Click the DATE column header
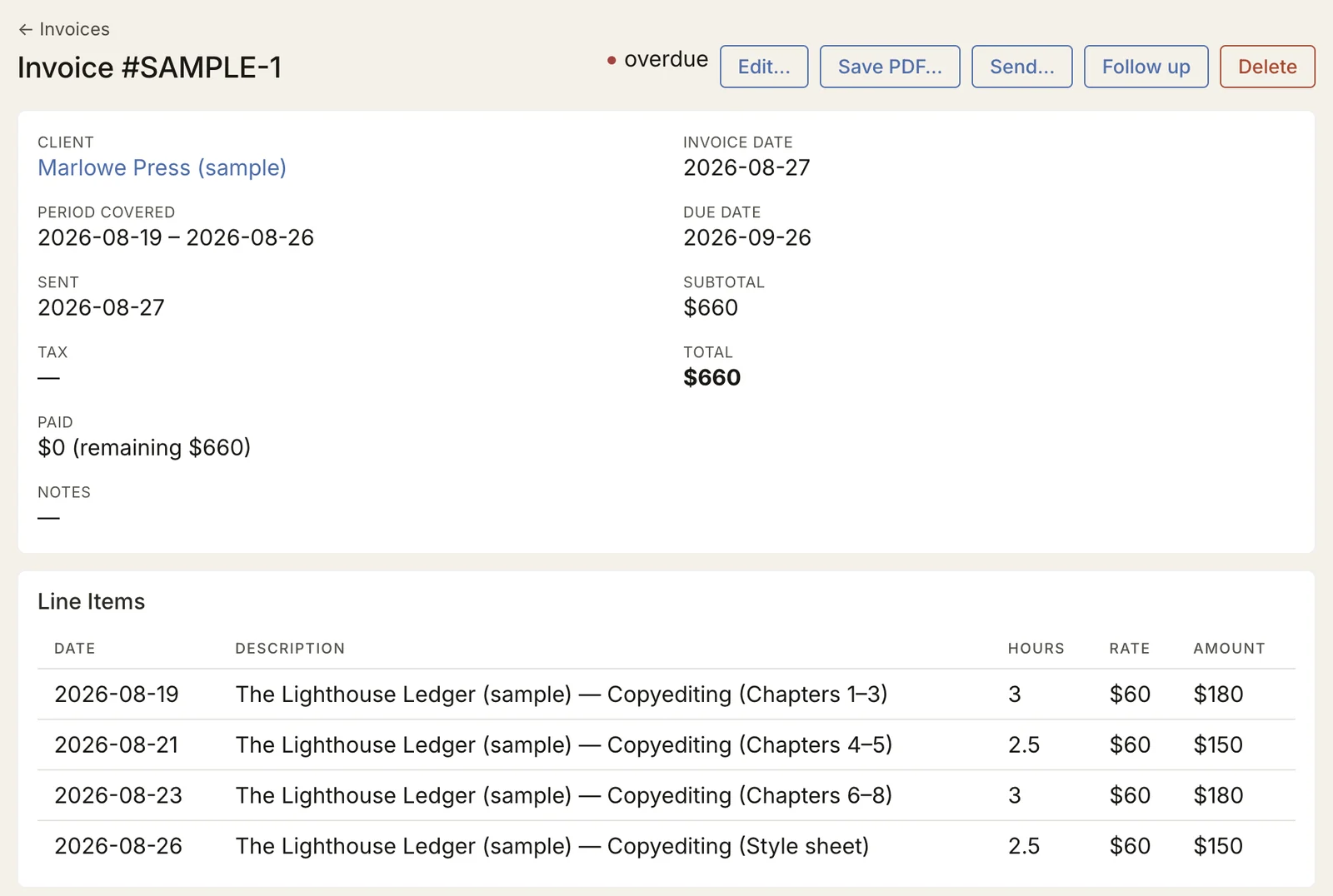1333x896 pixels. (74, 648)
